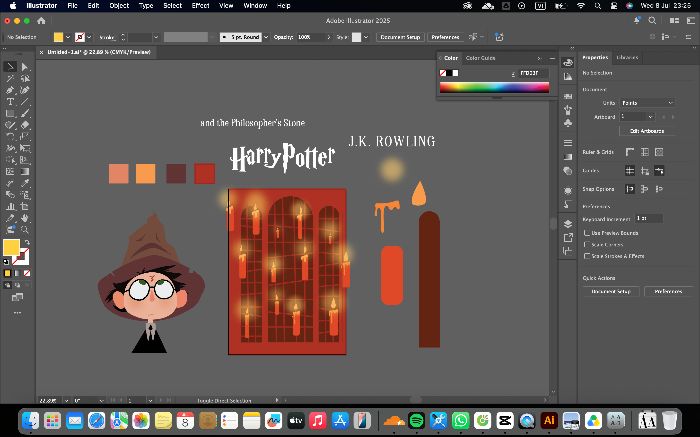
Task: Click Document Setup in the control bar
Action: 400,37
